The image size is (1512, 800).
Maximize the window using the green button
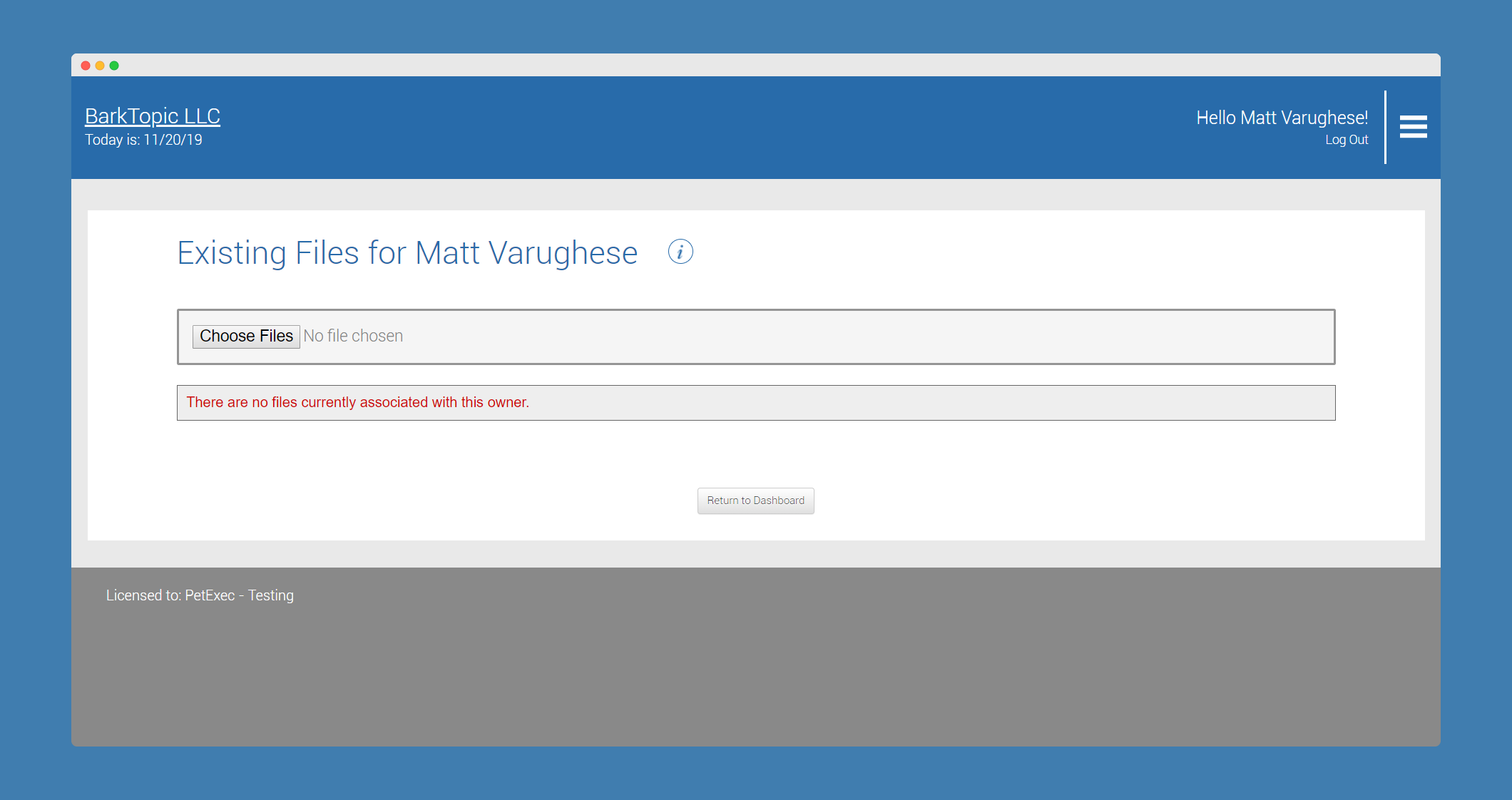pos(114,66)
